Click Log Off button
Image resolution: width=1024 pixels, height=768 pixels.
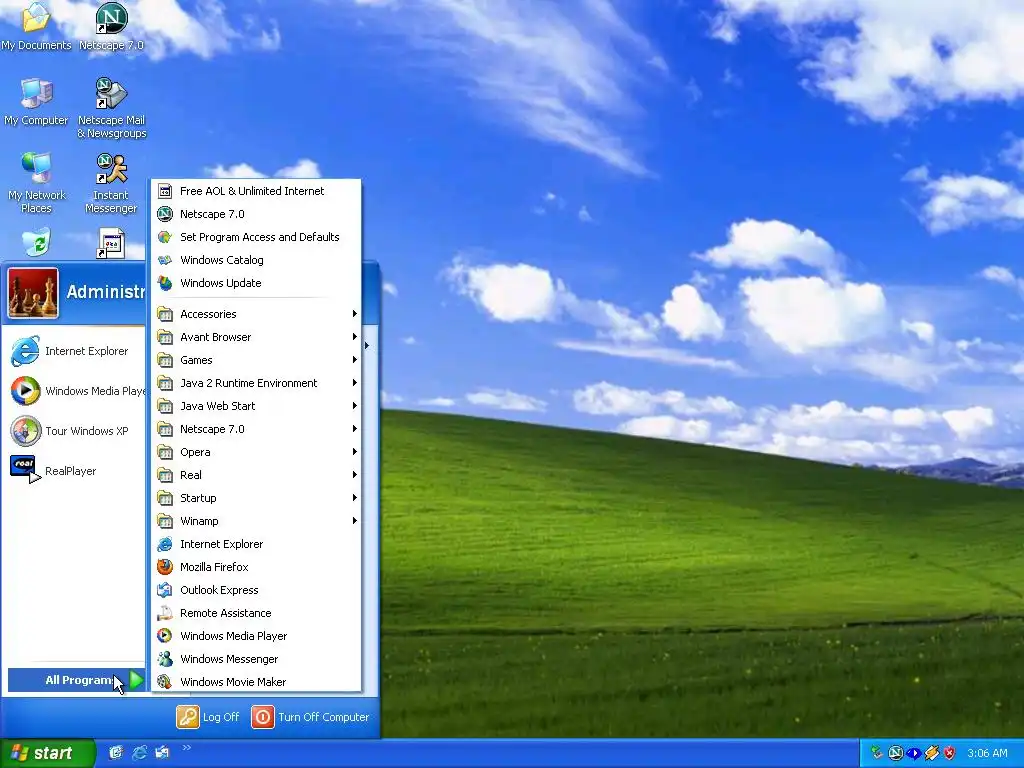click(x=208, y=717)
